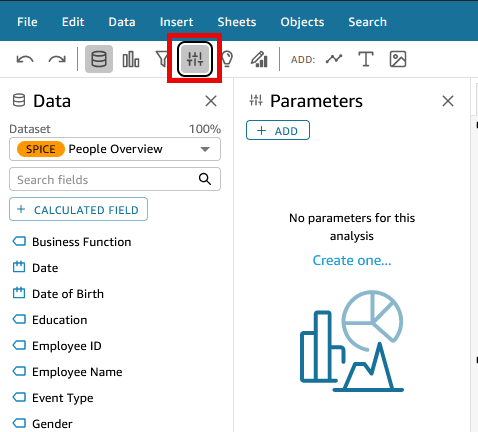Image resolution: width=478 pixels, height=432 pixels.
Task: Open the Themes paintbrush chart icon
Action: pos(259,59)
